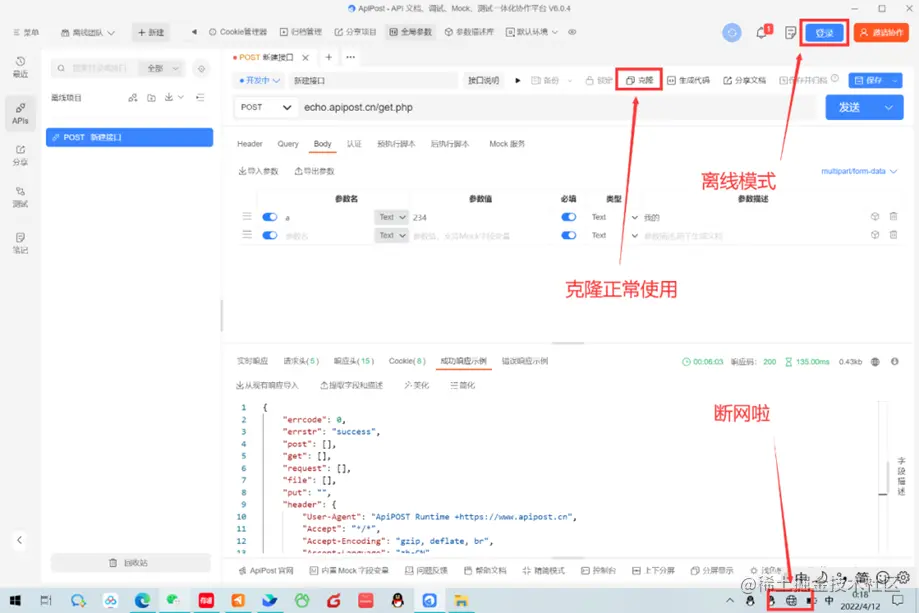This screenshot has width=919, height=613.
Task: Select POST 新建接口 in the API list
Action: 130,137
